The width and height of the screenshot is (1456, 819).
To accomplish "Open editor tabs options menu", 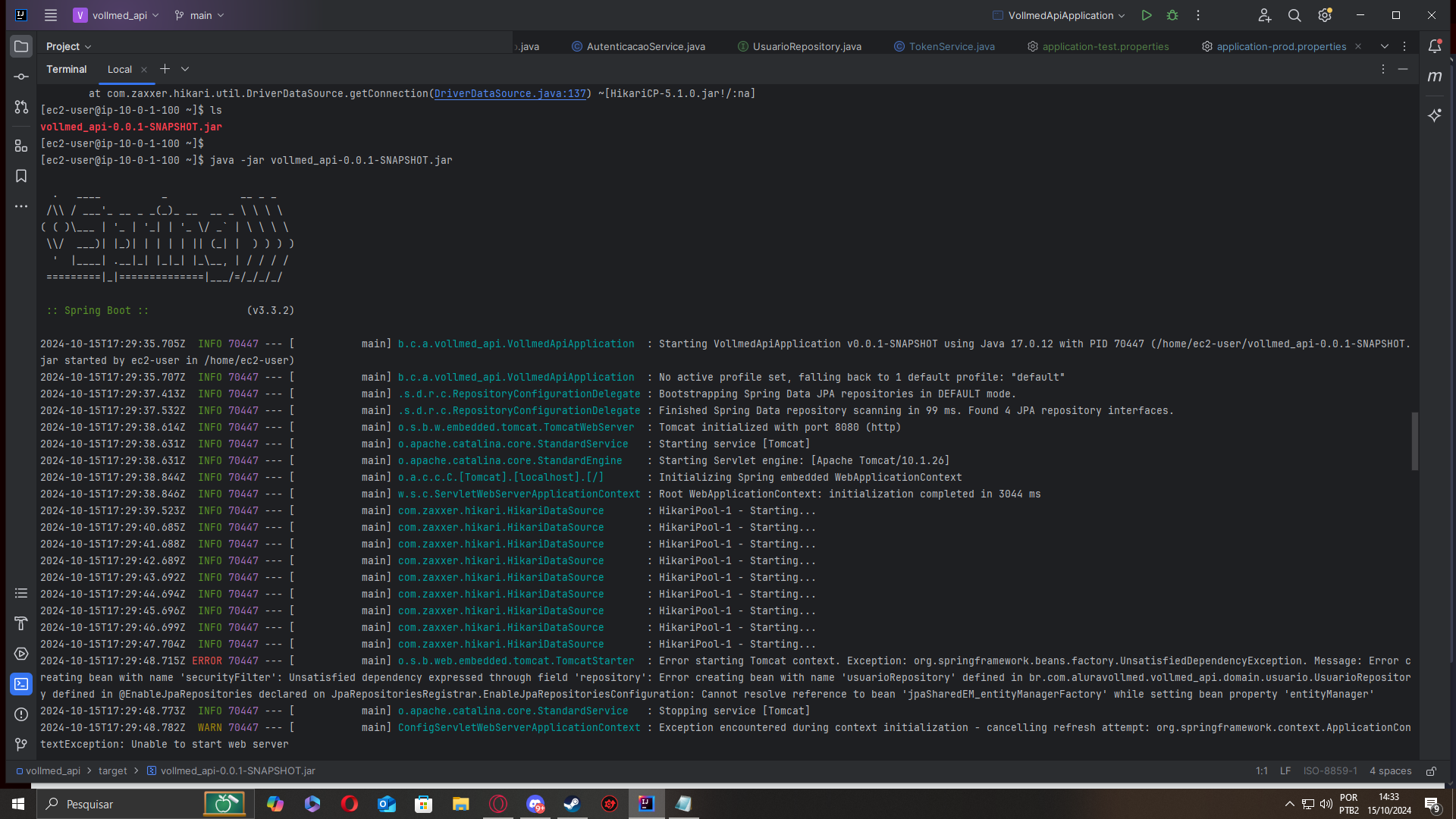I will [1404, 46].
